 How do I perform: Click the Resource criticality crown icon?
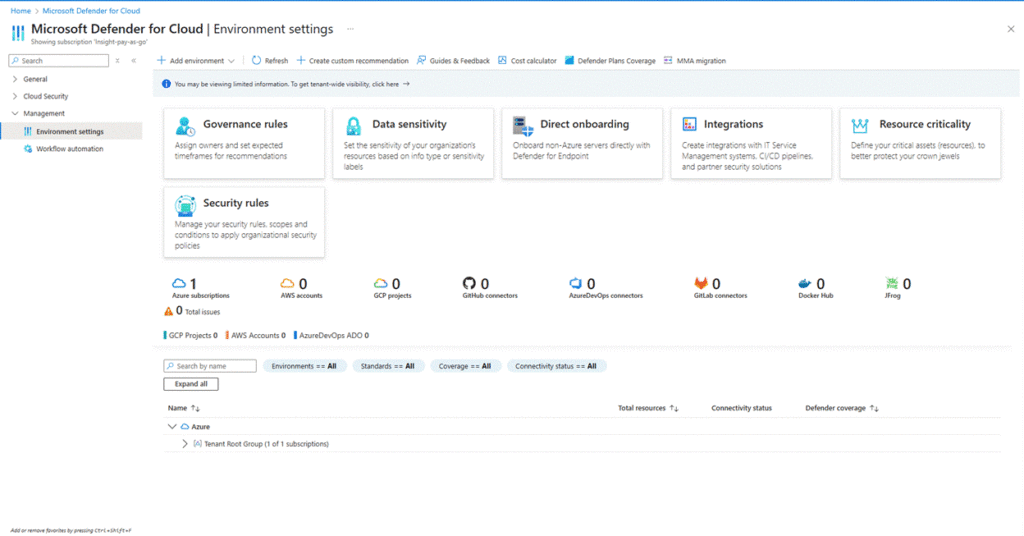coord(859,126)
